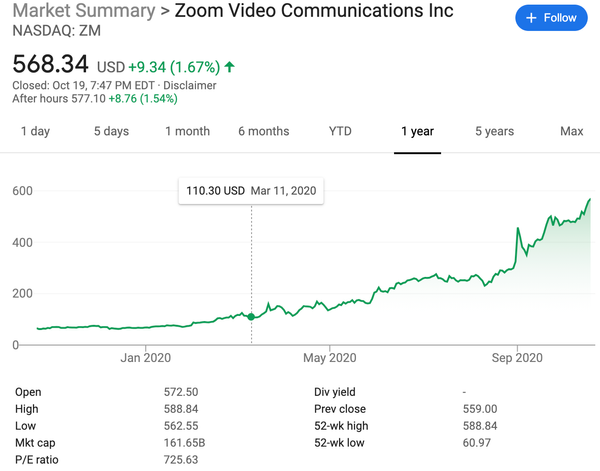Open the 5 years chart range

[x=494, y=131]
